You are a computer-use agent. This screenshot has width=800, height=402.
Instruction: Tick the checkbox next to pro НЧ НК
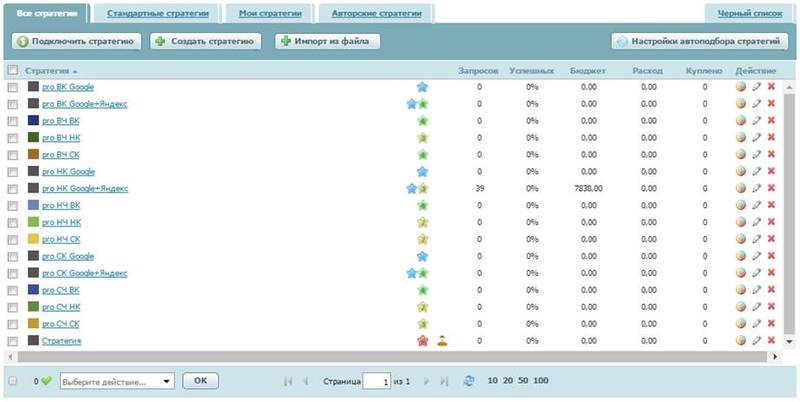13,222
